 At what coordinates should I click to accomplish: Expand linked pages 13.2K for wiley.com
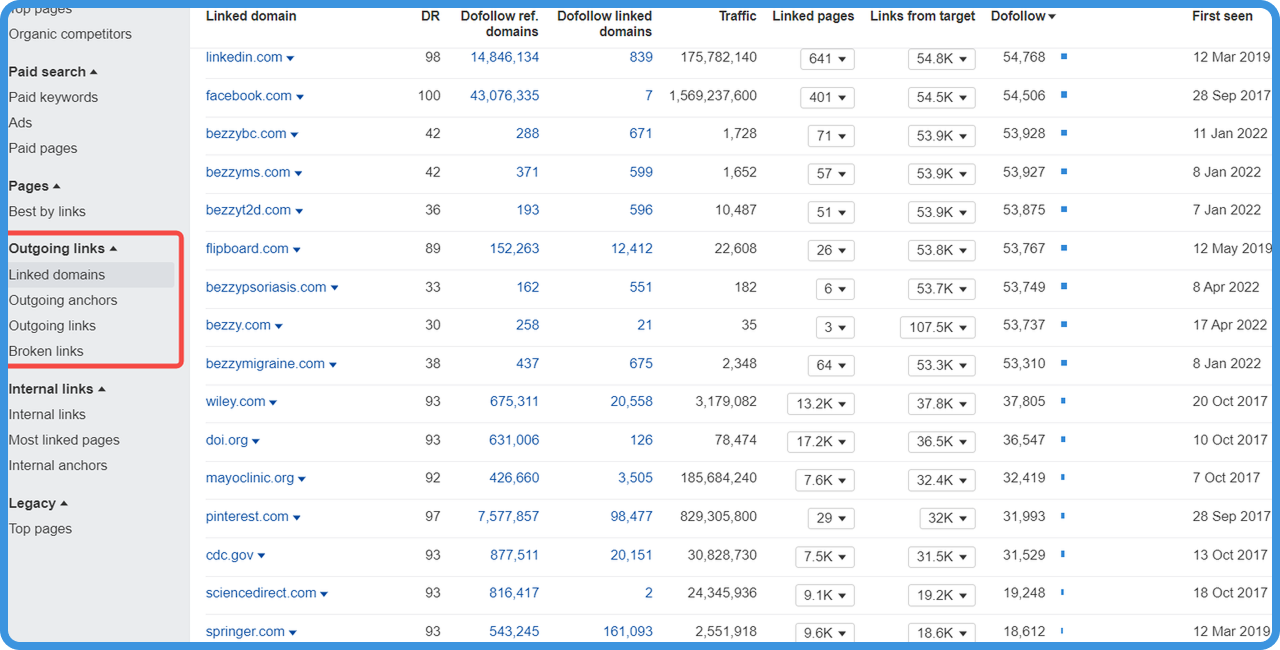click(x=820, y=404)
